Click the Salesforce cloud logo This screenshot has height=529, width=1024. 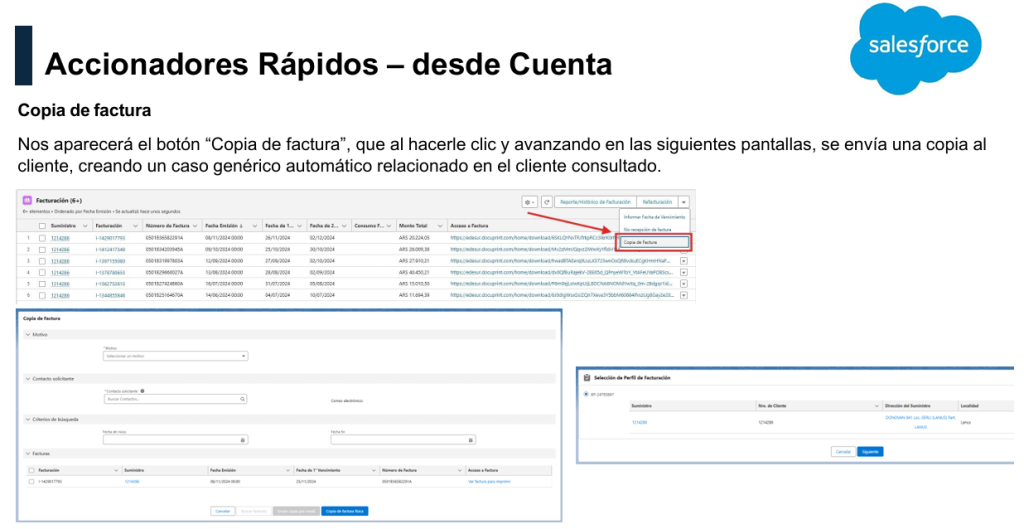coord(917,46)
